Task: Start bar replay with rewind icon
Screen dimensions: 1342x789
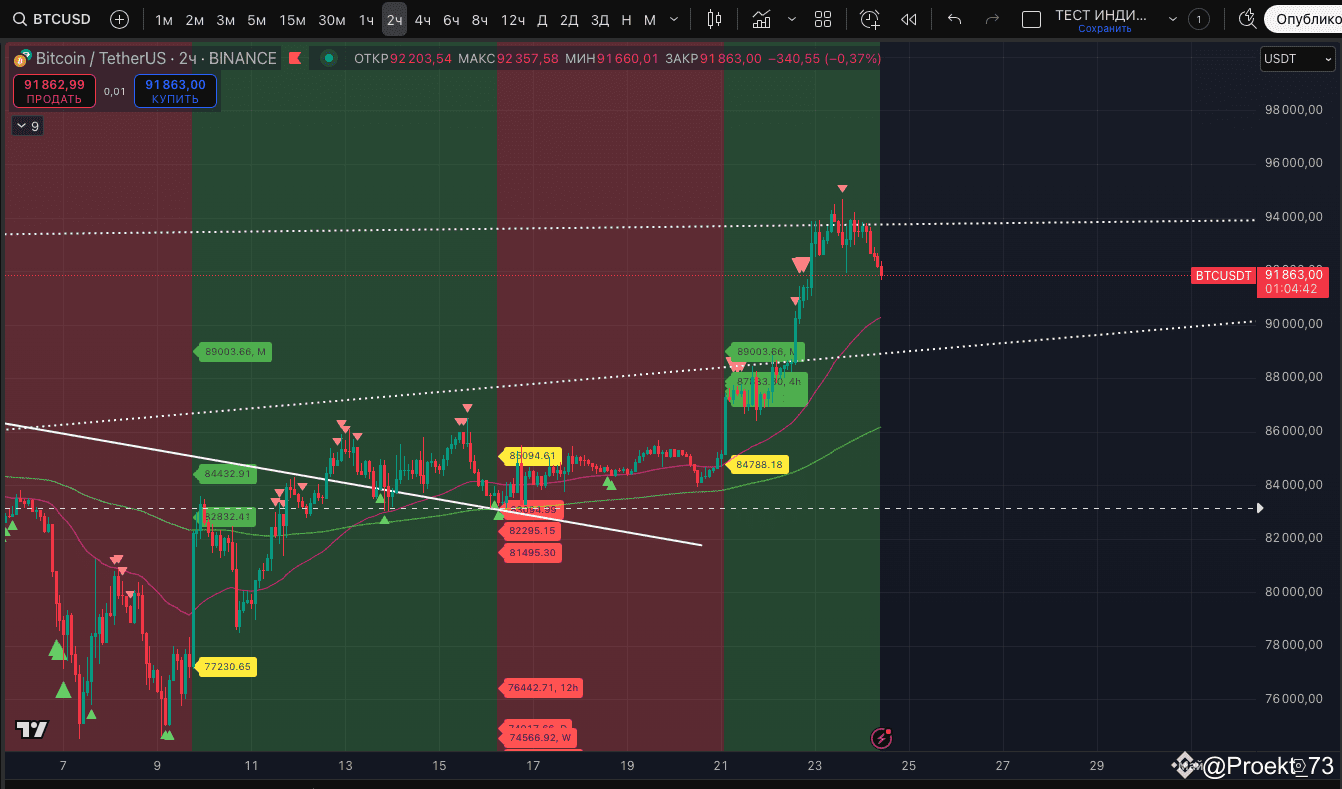Action: coord(909,19)
